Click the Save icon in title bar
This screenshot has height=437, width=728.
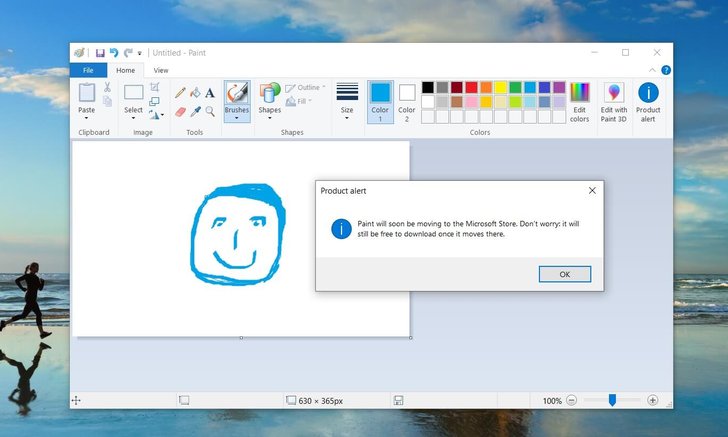point(100,53)
